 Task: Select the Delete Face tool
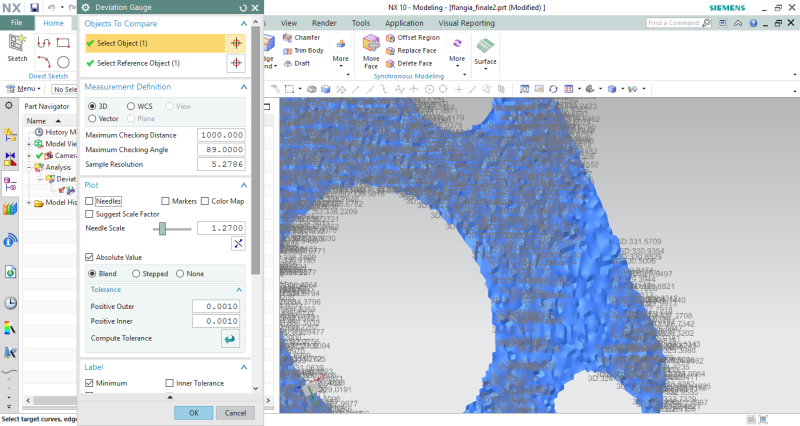[x=409, y=63]
